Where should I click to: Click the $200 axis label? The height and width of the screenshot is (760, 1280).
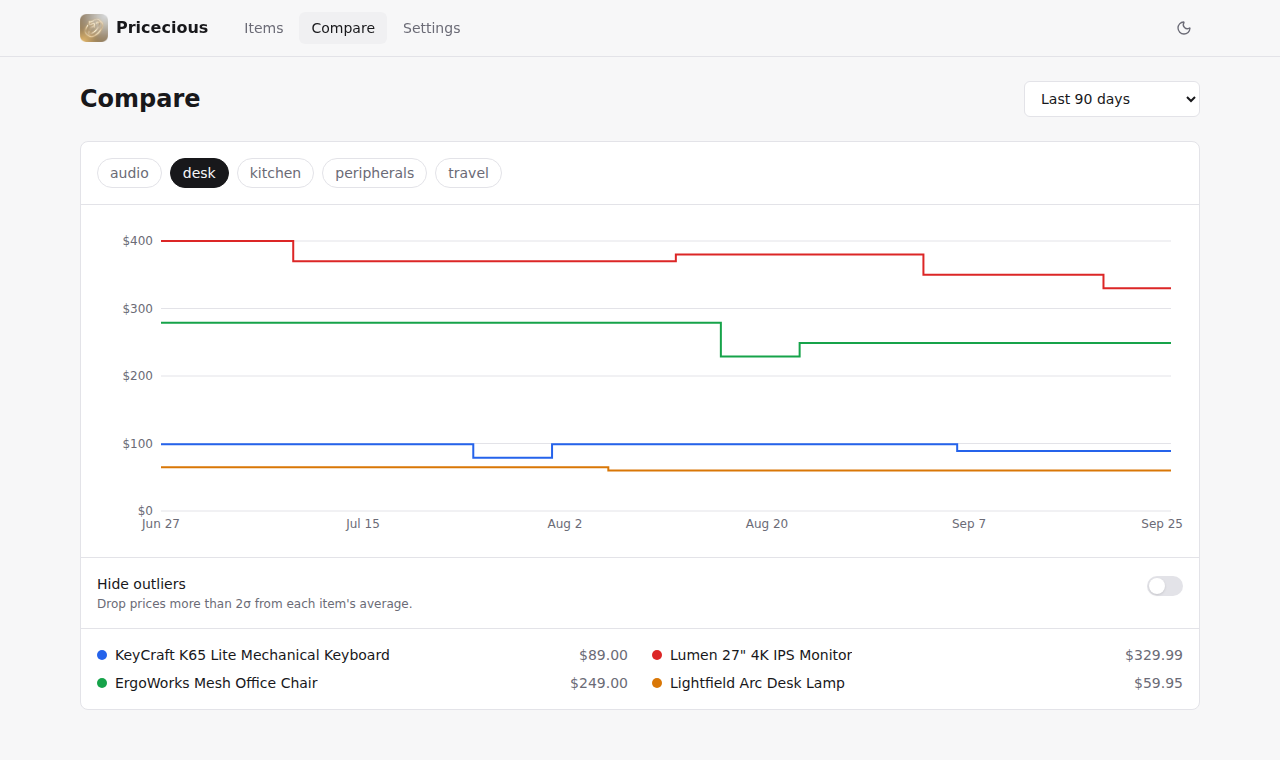[x=138, y=376]
